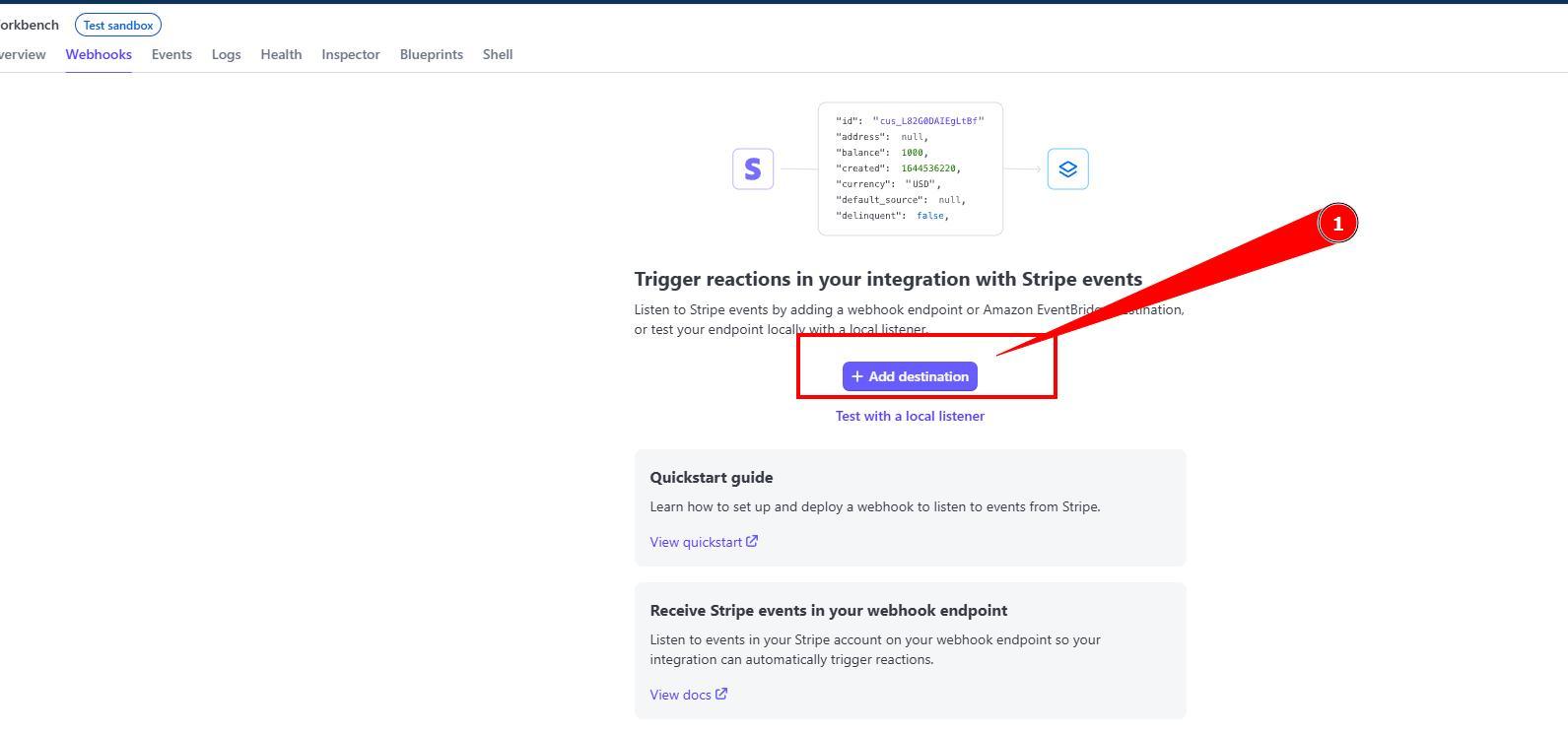The width and height of the screenshot is (1568, 734).
Task: Select the Webhooks tab
Action: [x=99, y=54]
